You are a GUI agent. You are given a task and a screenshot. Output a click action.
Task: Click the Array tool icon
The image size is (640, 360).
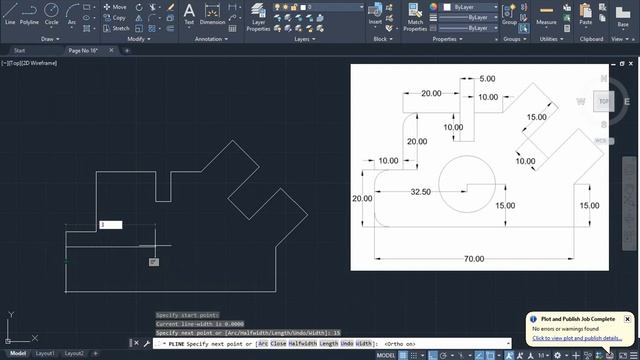tap(152, 29)
